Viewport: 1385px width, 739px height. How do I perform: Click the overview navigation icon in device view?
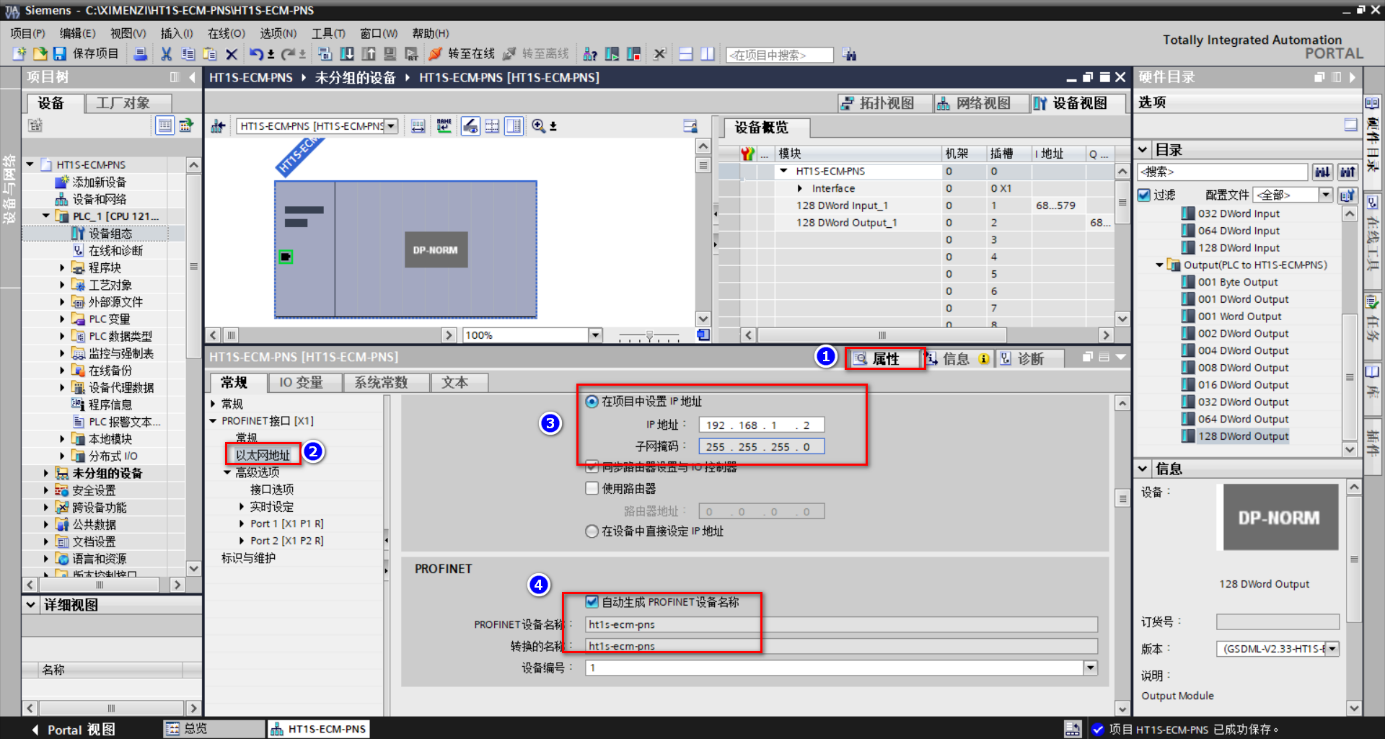[704, 335]
